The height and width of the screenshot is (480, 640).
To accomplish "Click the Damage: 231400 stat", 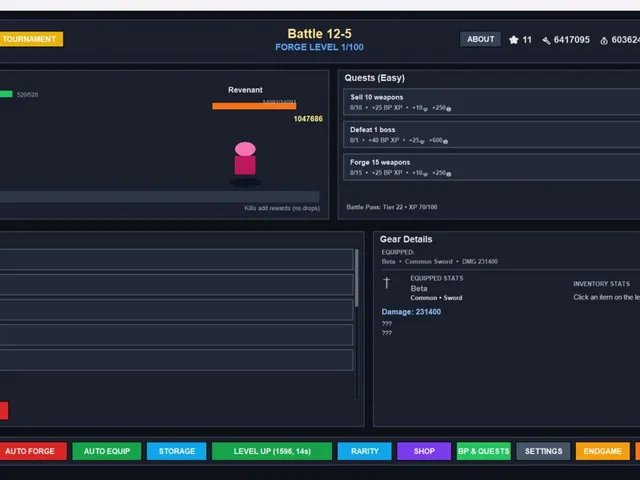I will point(411,312).
